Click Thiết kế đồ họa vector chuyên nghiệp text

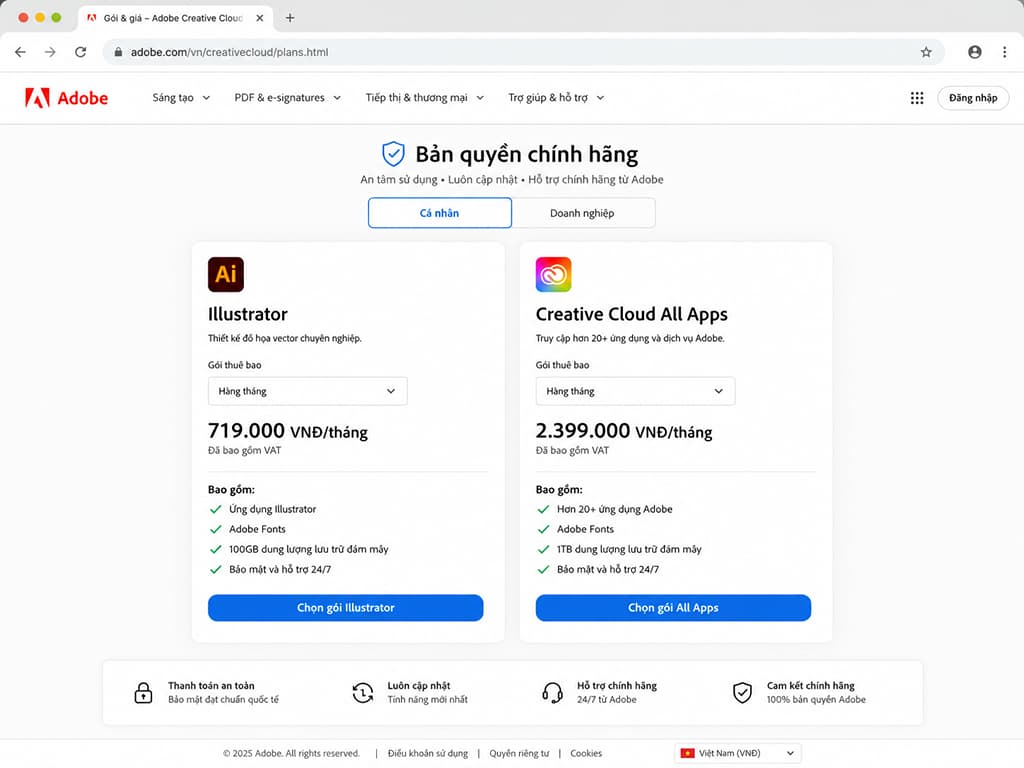285,338
